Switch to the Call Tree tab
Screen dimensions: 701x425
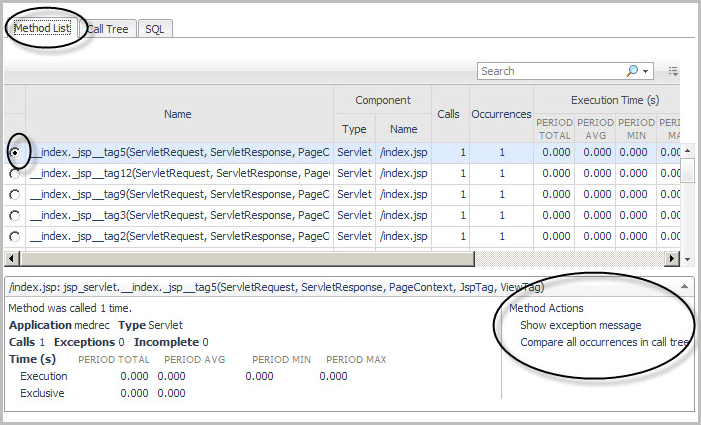tap(107, 29)
